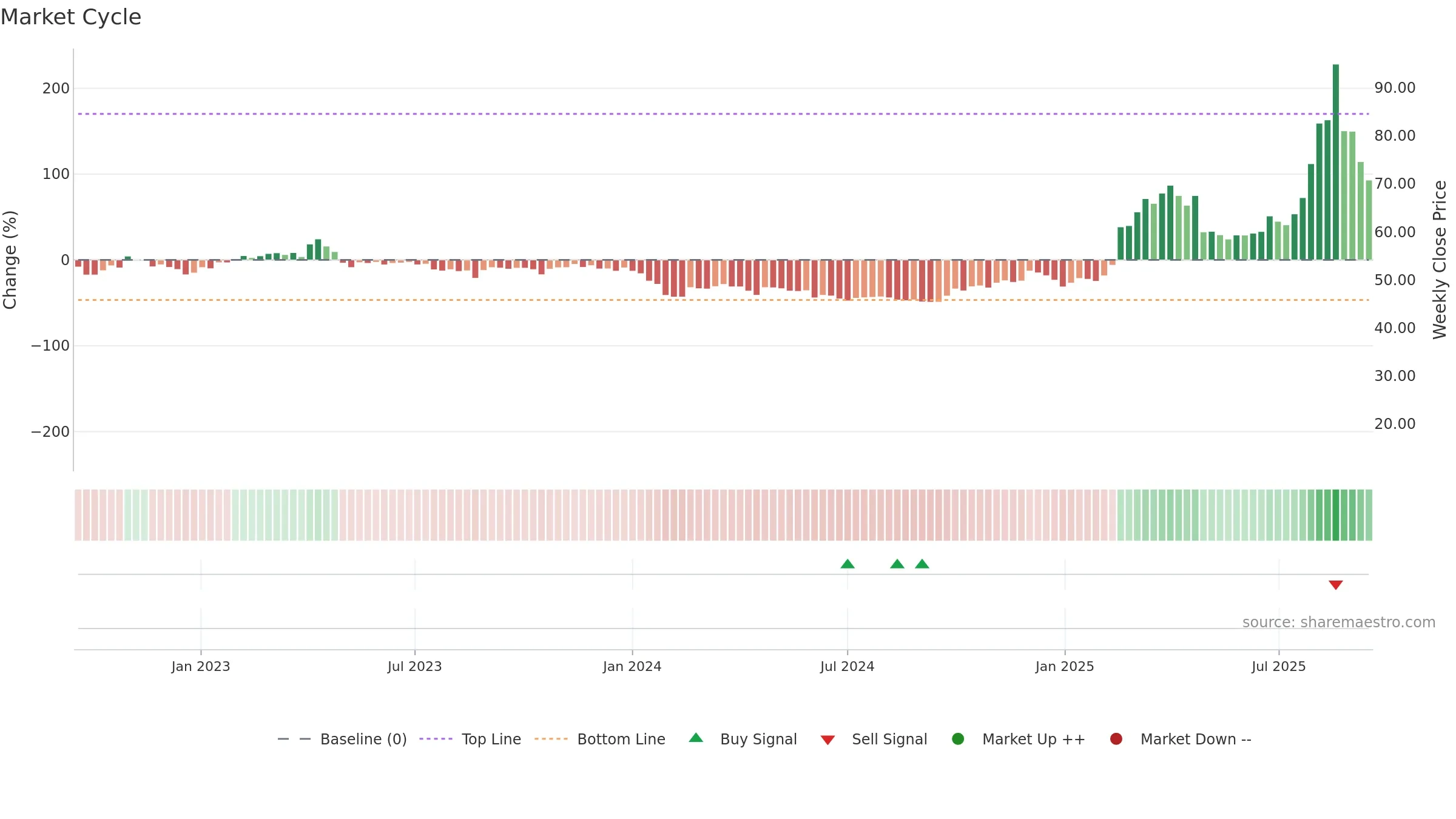Click the tallest green bar above the top line
This screenshot has height=819, width=1456.
tap(1336, 162)
